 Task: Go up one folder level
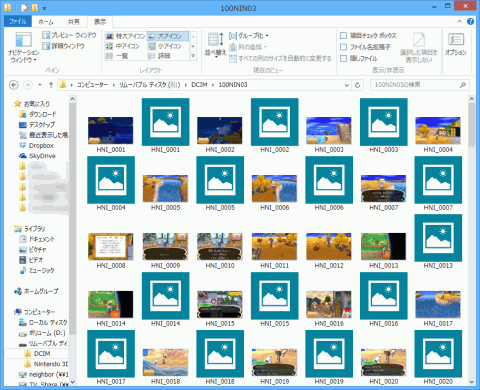(x=51, y=85)
